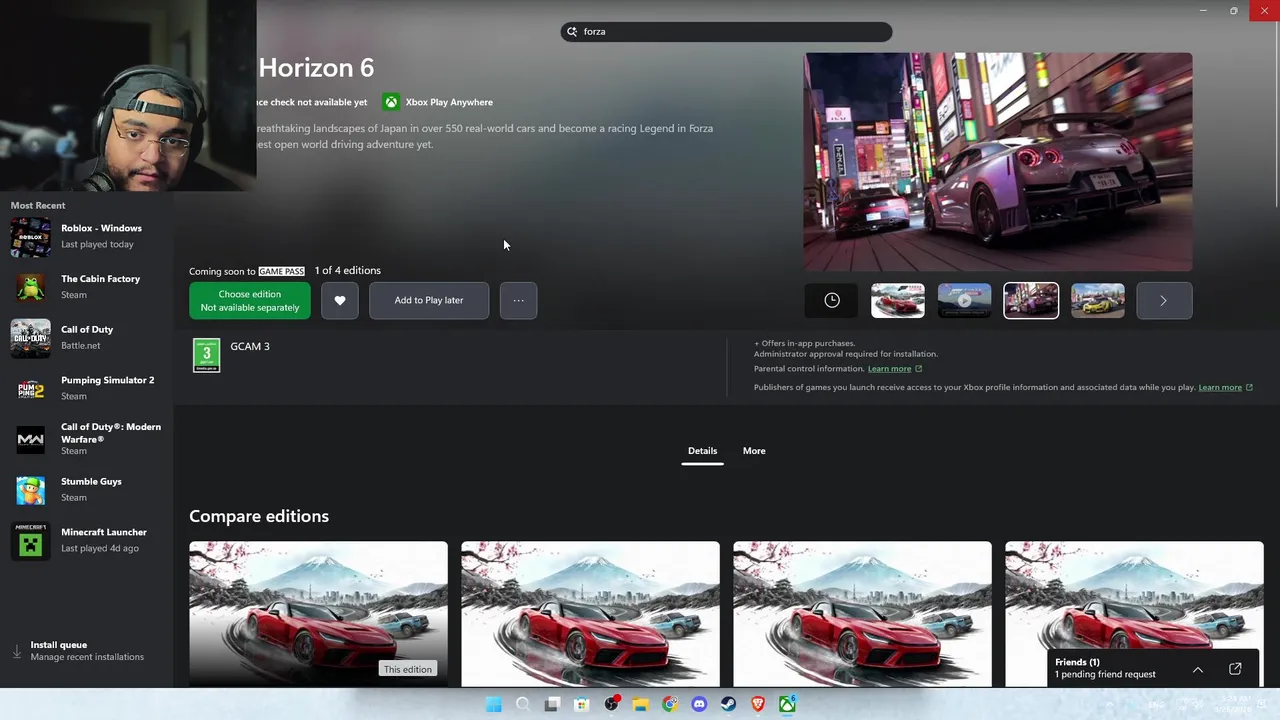Open Microsoft Store from the taskbar
The height and width of the screenshot is (720, 1280).
tap(581, 705)
